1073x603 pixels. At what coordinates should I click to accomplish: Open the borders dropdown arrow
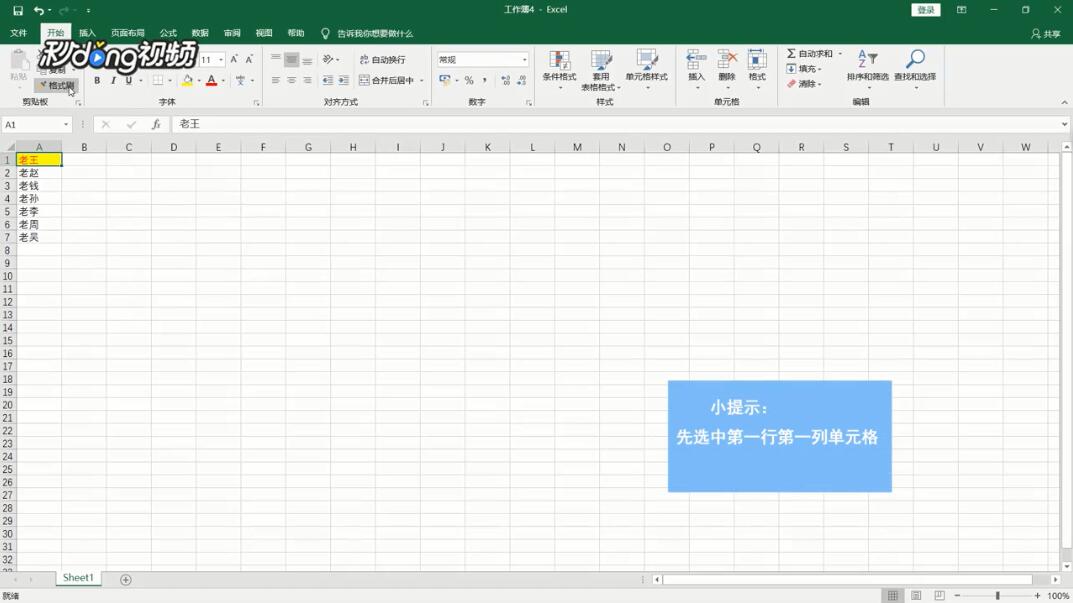pyautogui.click(x=170, y=81)
